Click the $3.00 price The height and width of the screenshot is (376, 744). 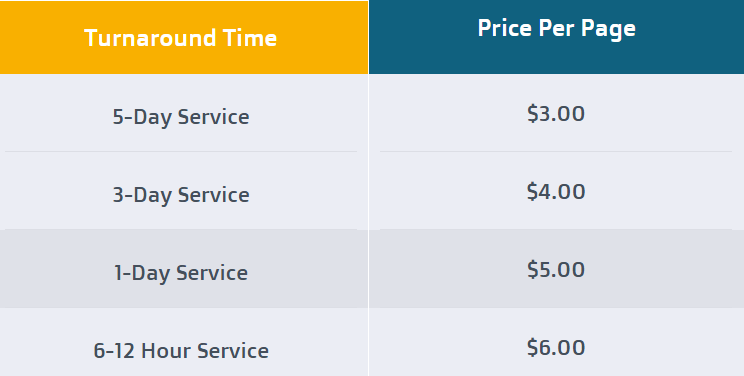[556, 114]
